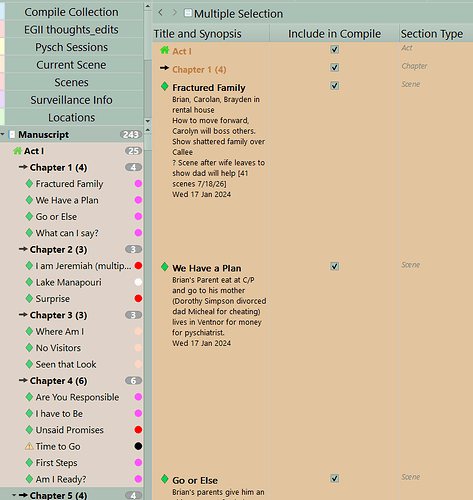Go forward using the right navigation arrow

click(175, 13)
